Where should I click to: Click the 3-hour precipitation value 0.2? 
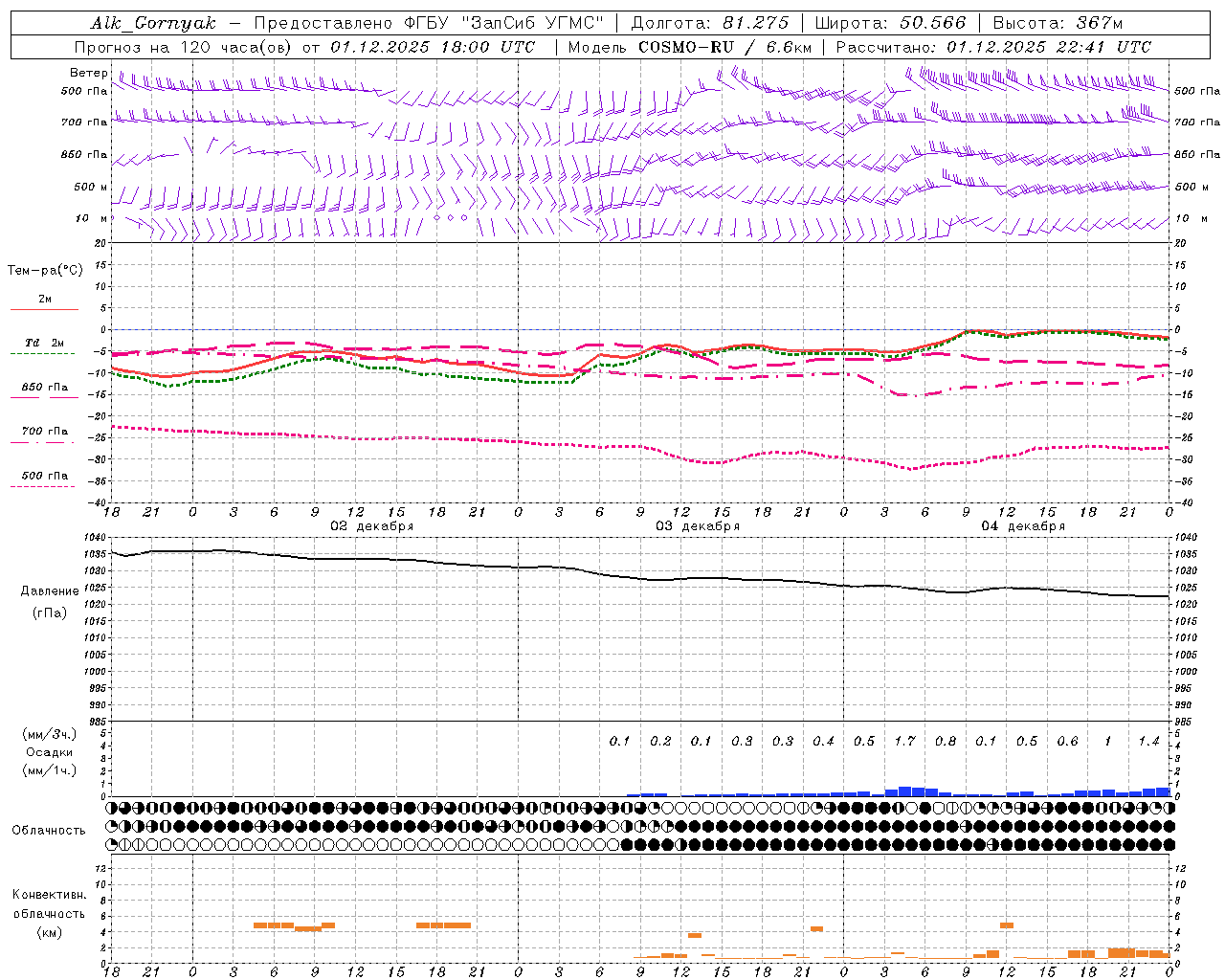660,741
